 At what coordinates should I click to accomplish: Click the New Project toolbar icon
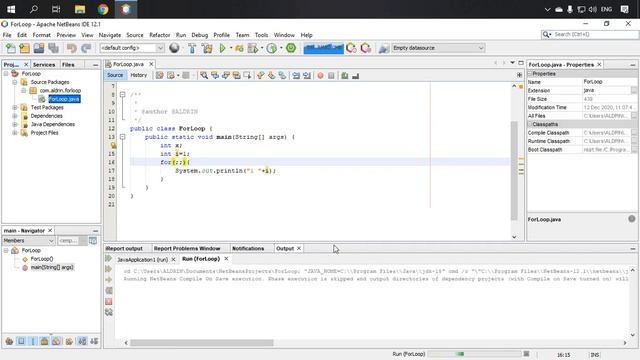[24, 48]
